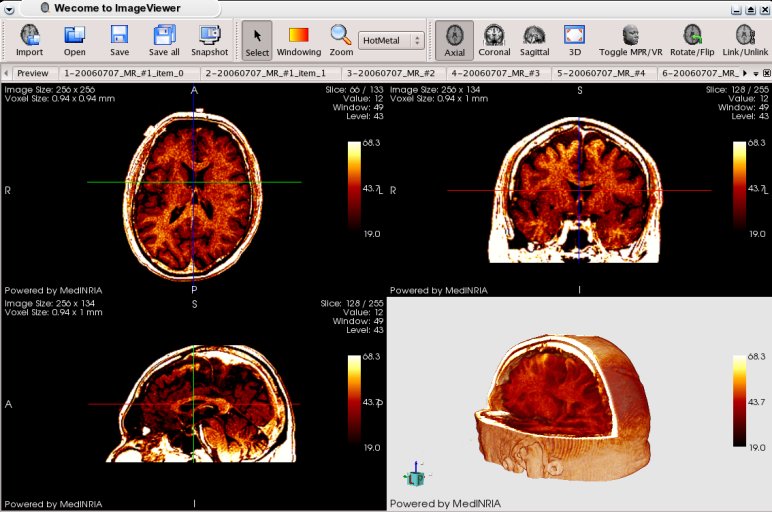Open the HotMetal colormap dropdown
Image resolution: width=772 pixels, height=512 pixels.
391,40
